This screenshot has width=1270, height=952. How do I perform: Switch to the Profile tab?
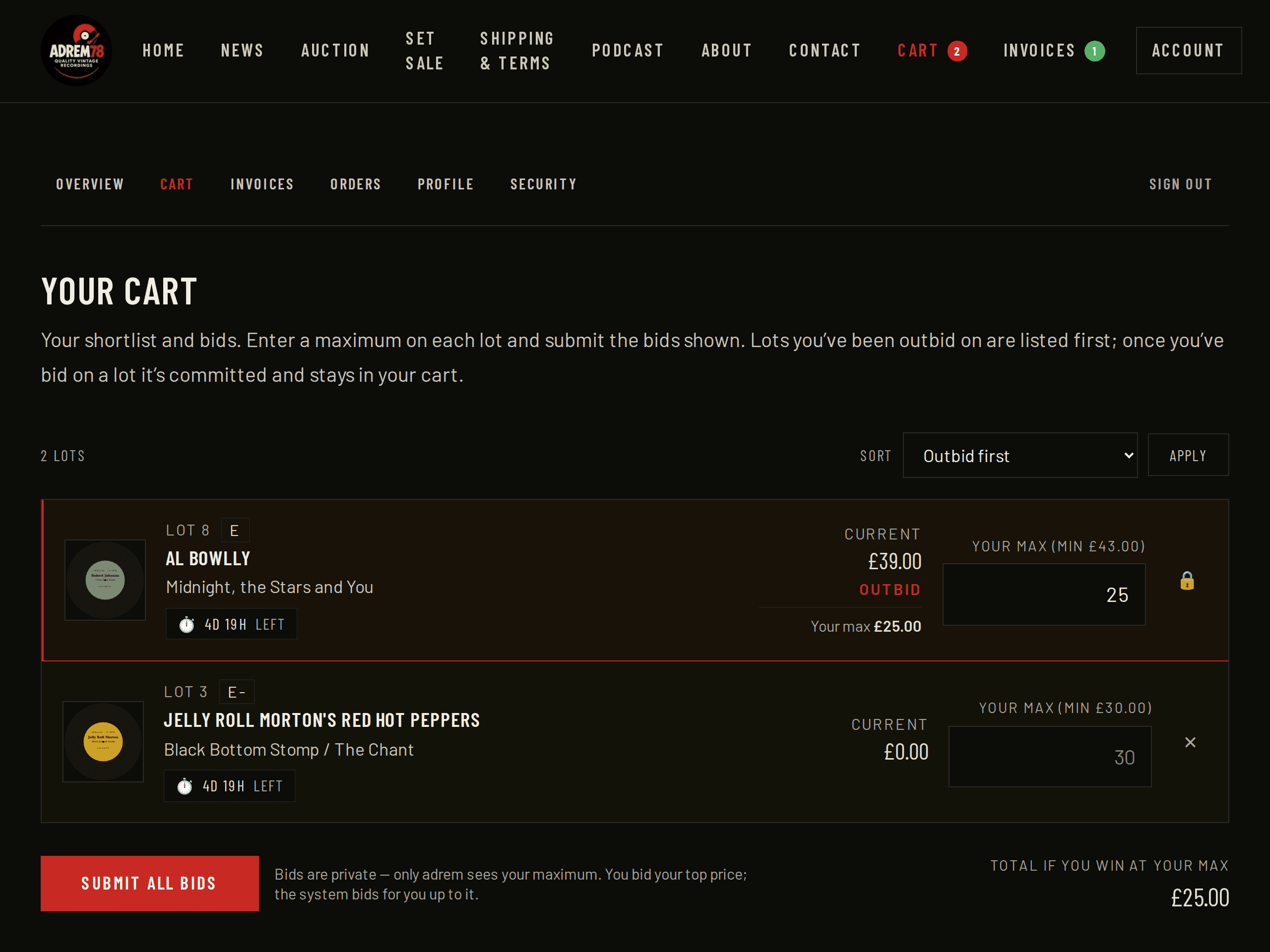(x=445, y=184)
